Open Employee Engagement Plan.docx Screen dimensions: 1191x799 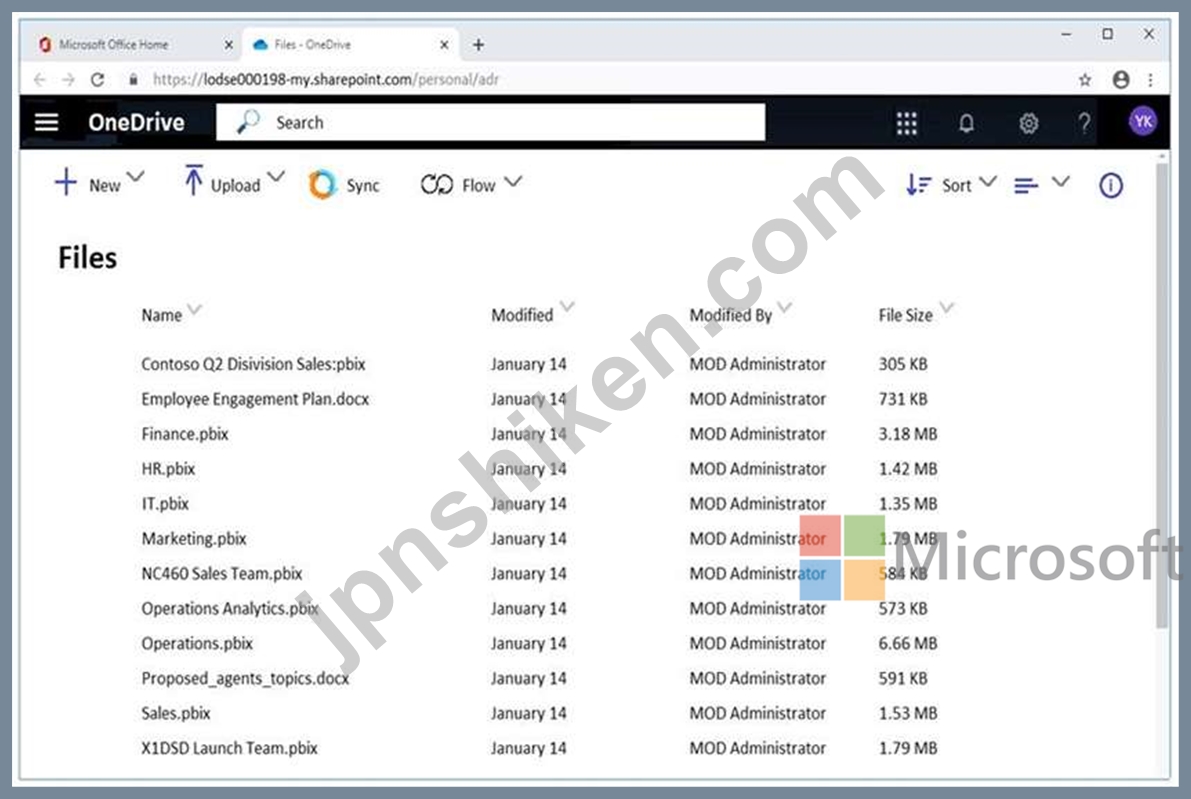[x=255, y=399]
